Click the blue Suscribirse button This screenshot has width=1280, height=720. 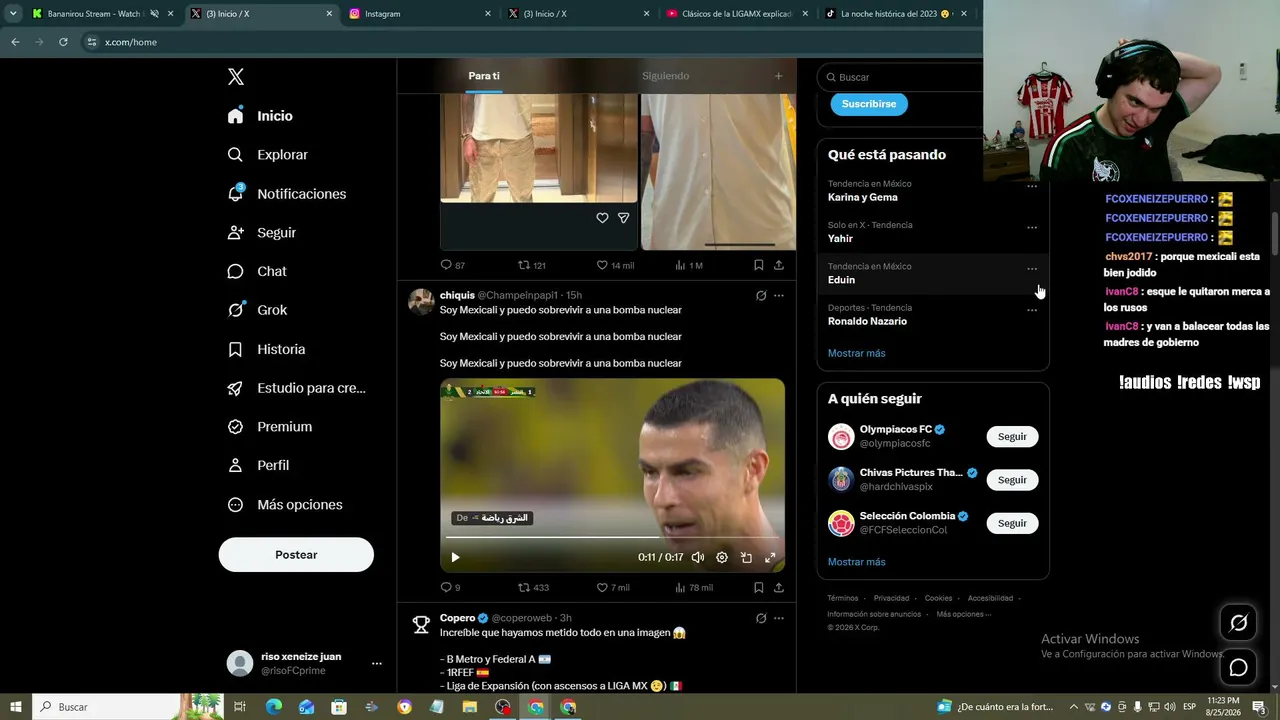869,104
